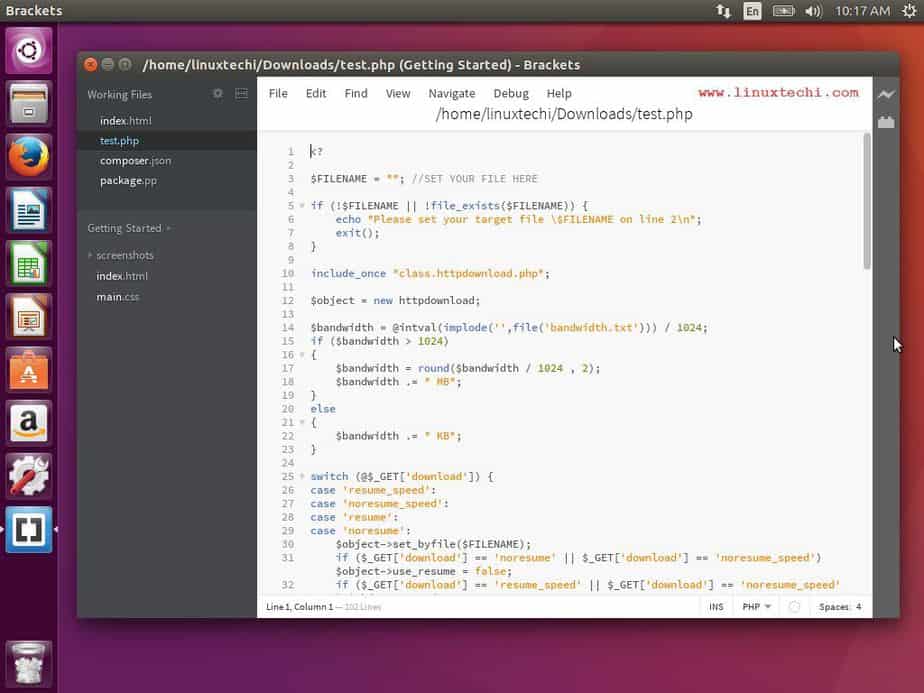Open Working Files gear settings
Image resolution: width=924 pixels, height=693 pixels.
(218, 94)
